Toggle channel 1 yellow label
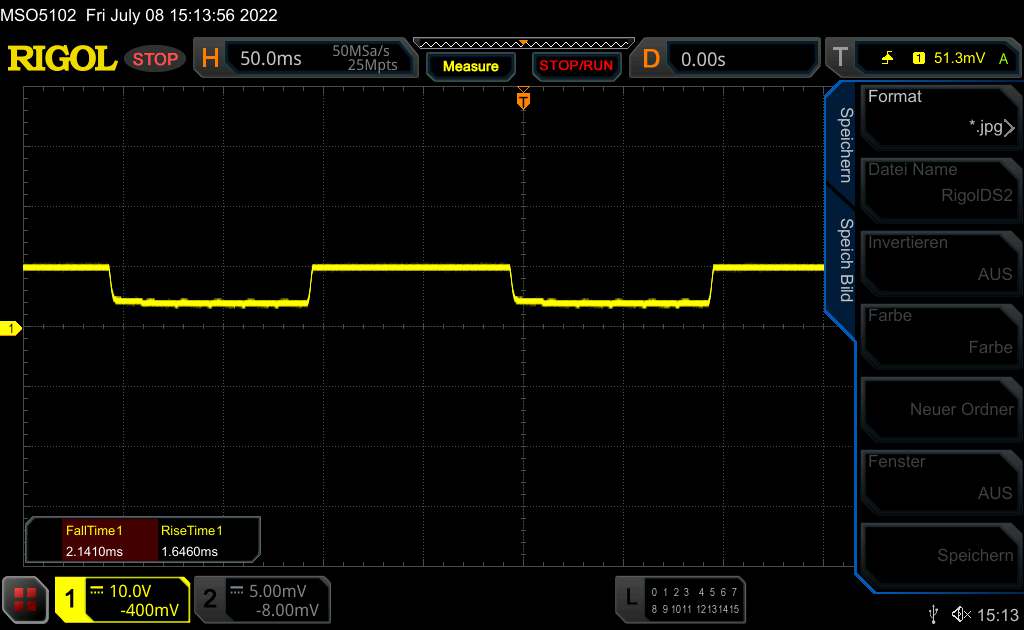This screenshot has height=630, width=1024. point(71,599)
